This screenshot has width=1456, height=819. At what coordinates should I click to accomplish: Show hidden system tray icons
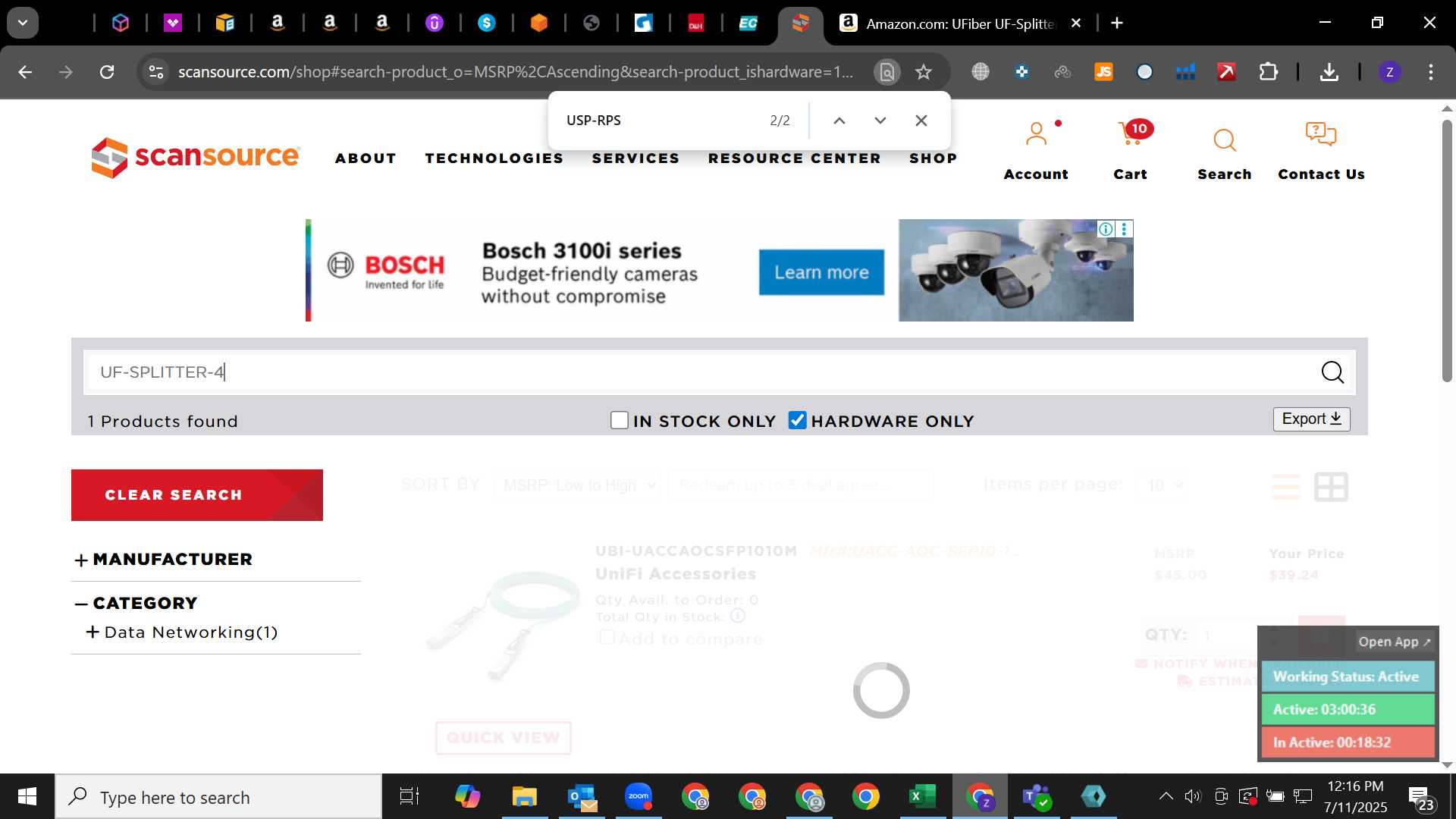pyautogui.click(x=1166, y=796)
